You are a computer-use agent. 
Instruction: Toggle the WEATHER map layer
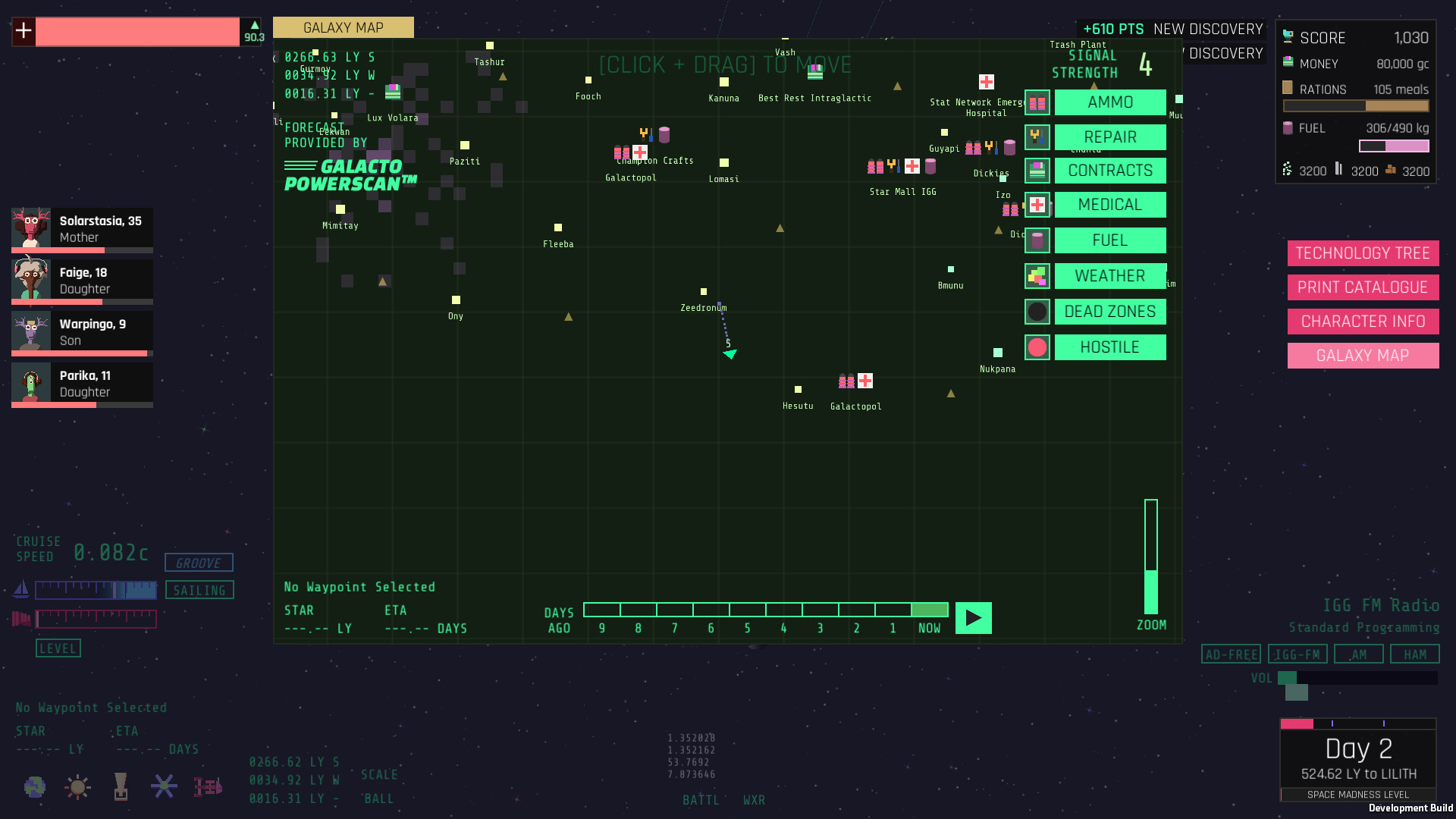point(1109,276)
